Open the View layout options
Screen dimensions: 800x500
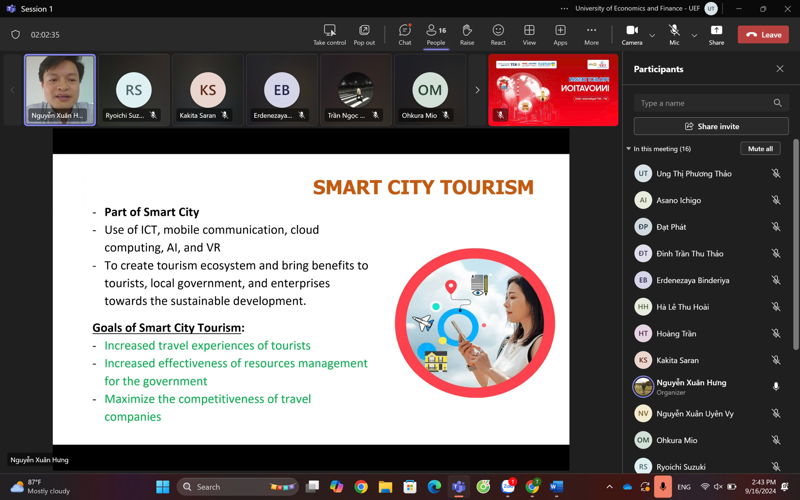point(529,34)
